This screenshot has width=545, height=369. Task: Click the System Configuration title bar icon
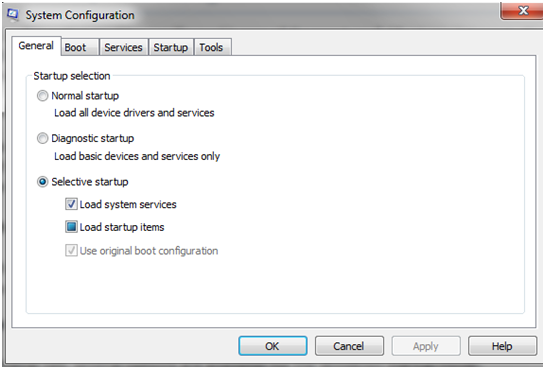click(x=13, y=15)
